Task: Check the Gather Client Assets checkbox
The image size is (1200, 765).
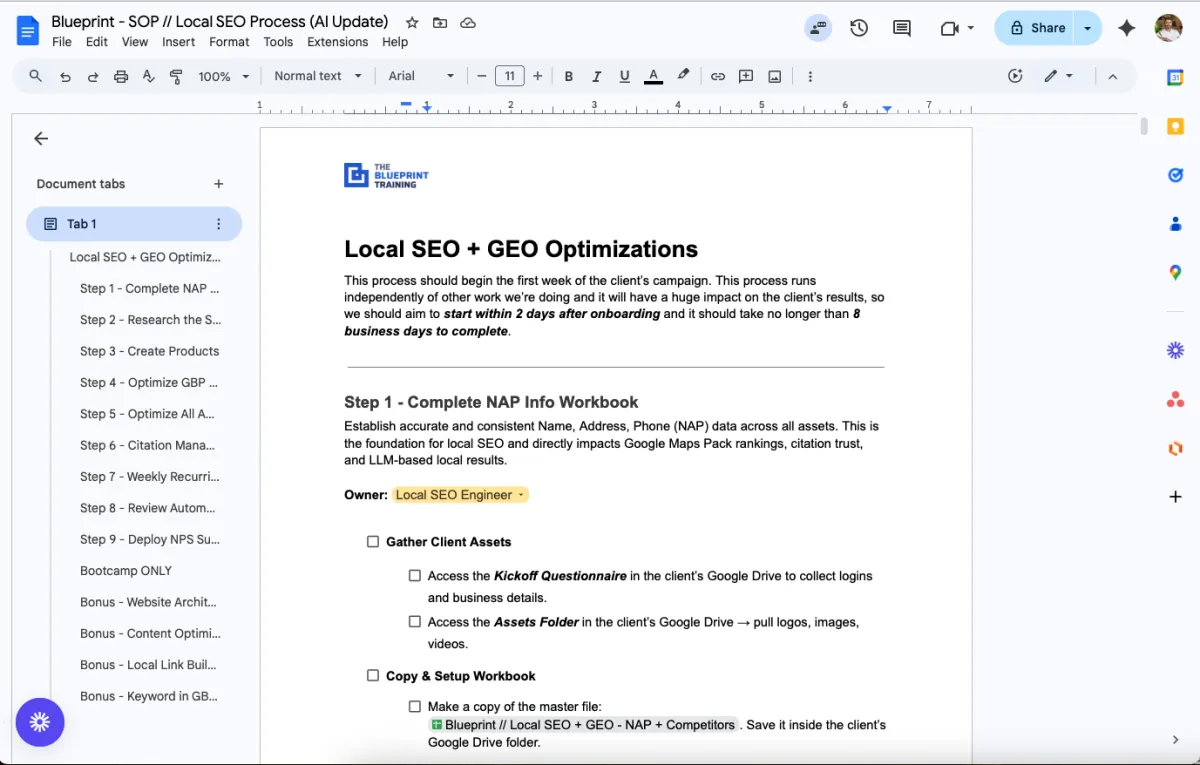Action: pyautogui.click(x=373, y=542)
